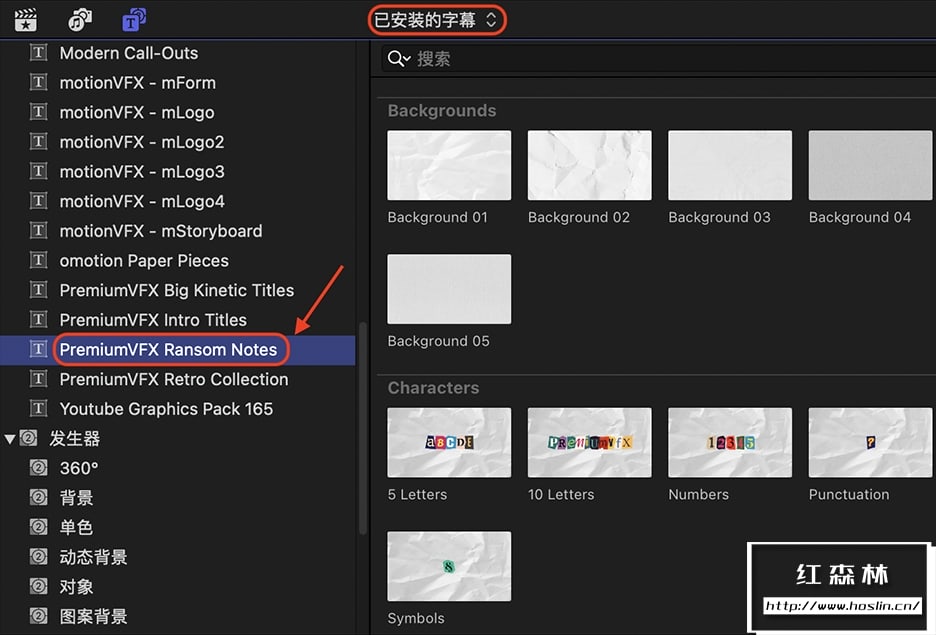Click title icon beside PremiumVFX Intro Titles
The image size is (936, 635).
click(38, 319)
